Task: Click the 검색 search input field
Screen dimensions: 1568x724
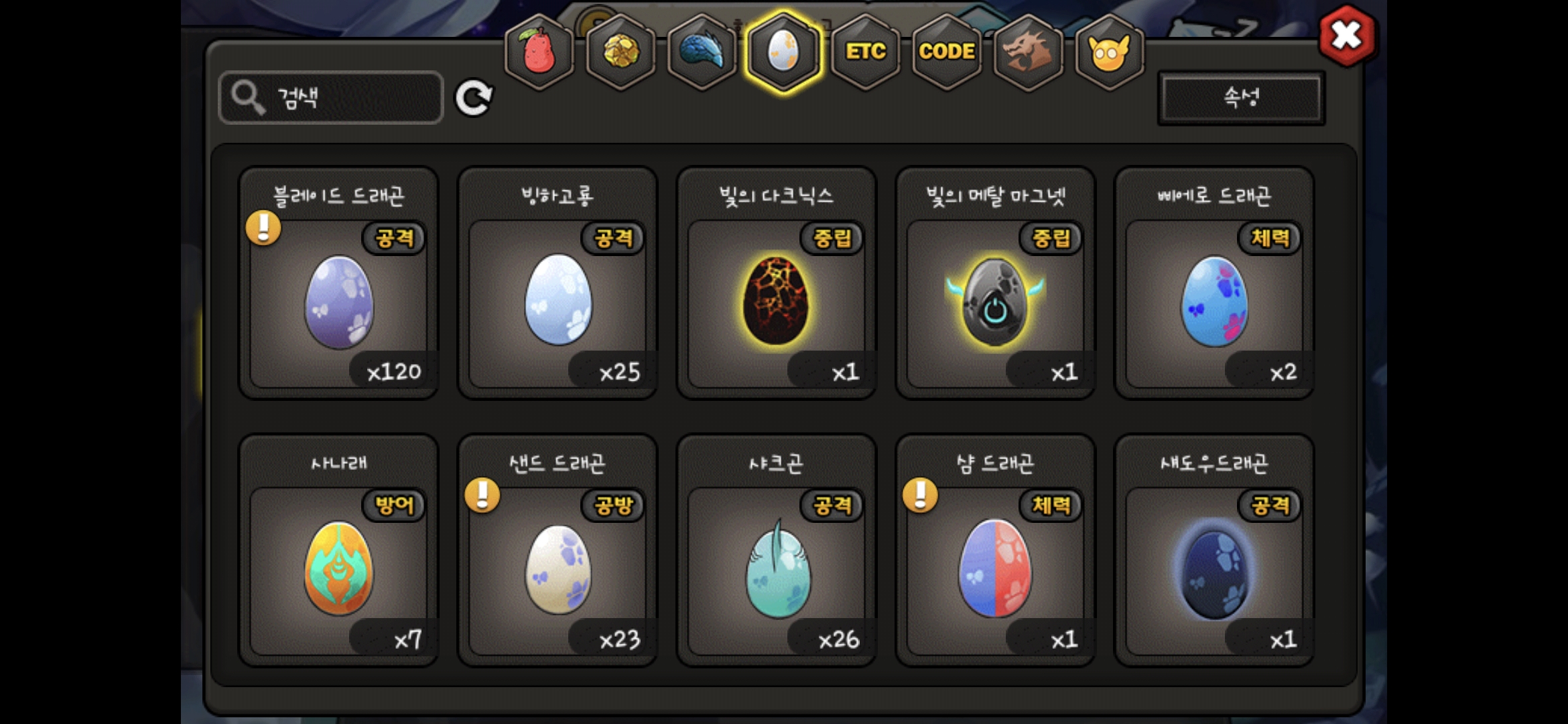Action: (x=331, y=98)
